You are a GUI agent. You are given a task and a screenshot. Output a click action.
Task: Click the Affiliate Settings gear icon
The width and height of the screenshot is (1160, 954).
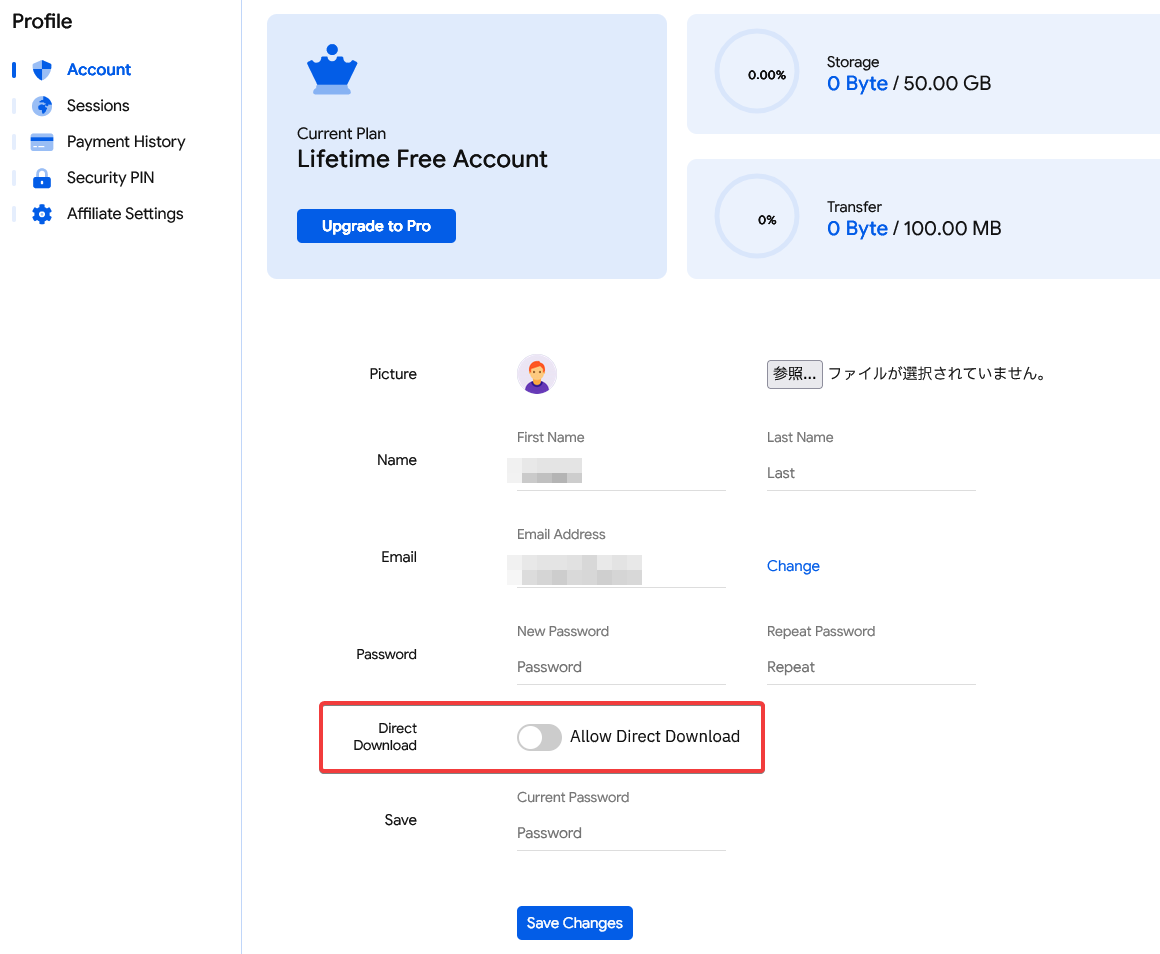[x=42, y=214]
